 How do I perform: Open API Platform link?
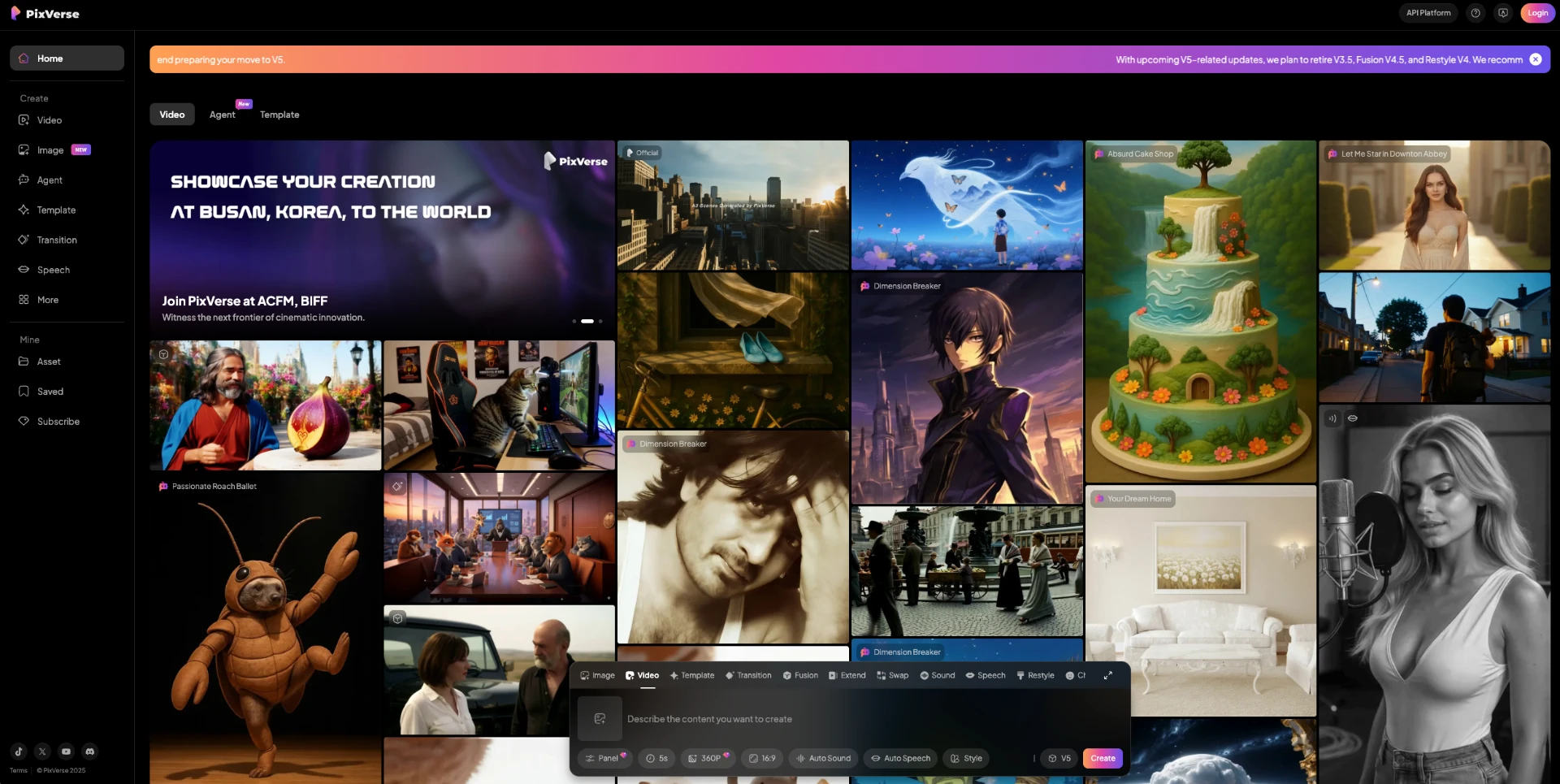[1428, 13]
